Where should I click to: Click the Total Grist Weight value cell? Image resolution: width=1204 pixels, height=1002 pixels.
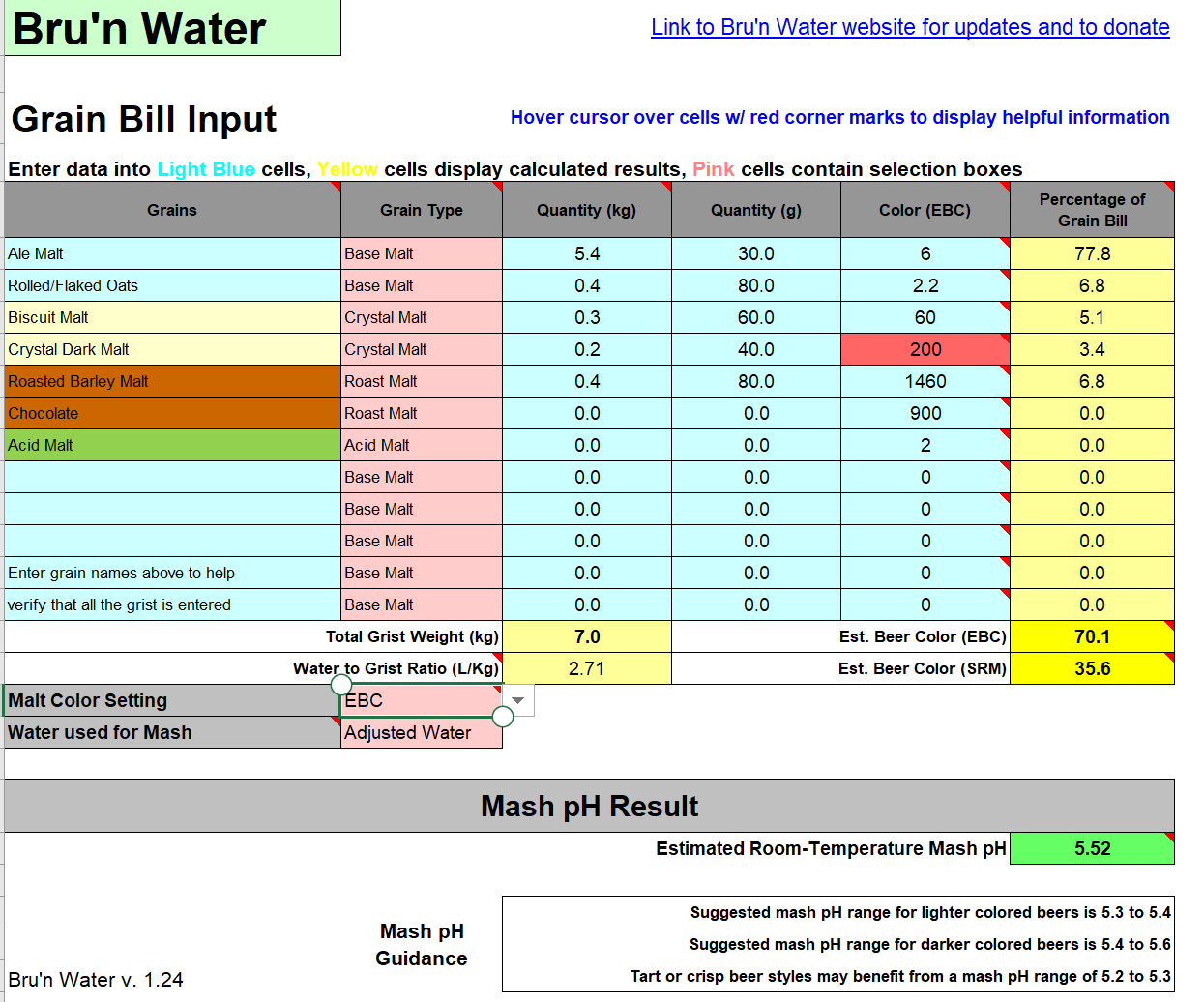[586, 636]
